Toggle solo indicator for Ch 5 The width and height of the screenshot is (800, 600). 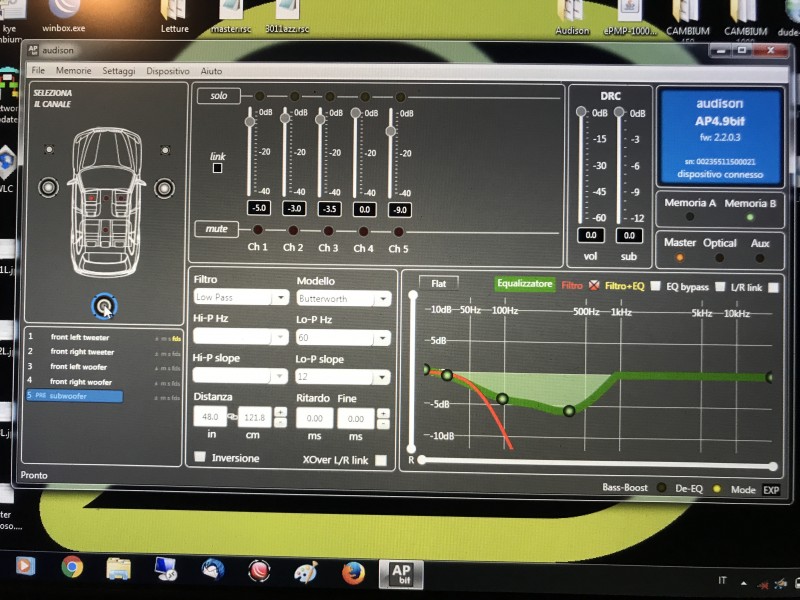pos(400,97)
